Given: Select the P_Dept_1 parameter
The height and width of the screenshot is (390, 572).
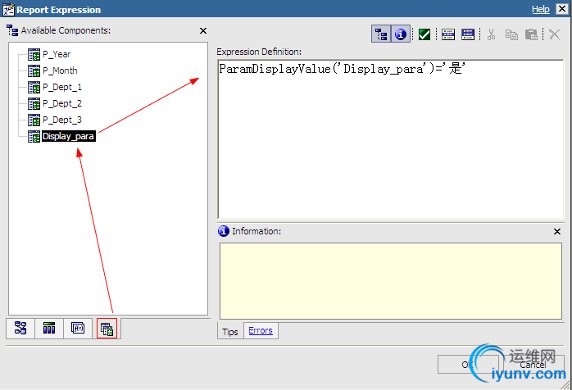Looking at the screenshot, I should [62, 87].
